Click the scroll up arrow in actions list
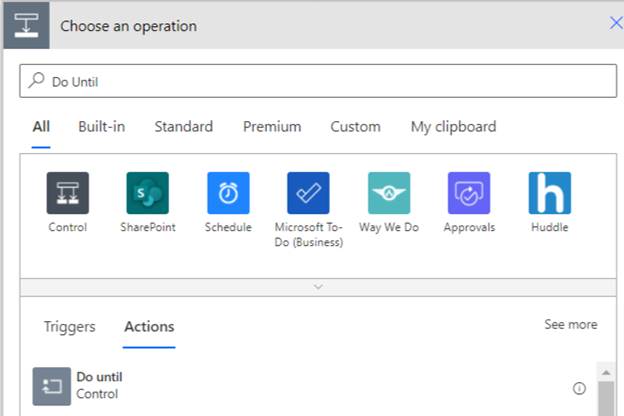The width and height of the screenshot is (624, 416). tap(606, 373)
